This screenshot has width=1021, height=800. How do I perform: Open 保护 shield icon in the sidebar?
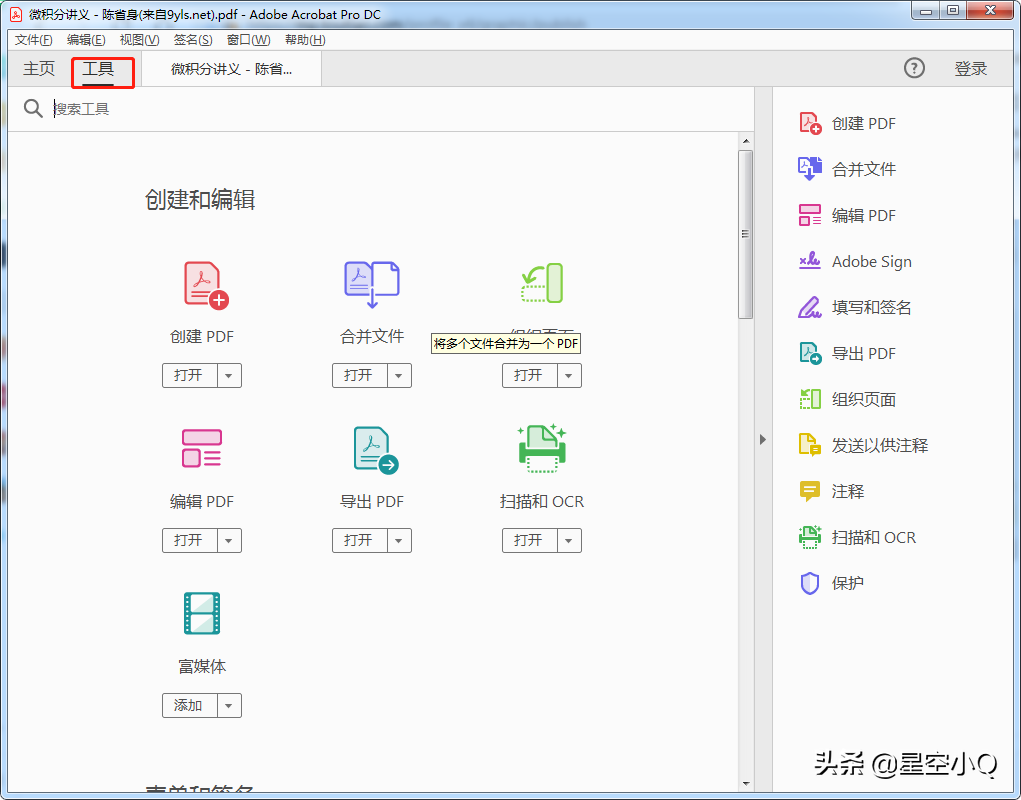pyautogui.click(x=810, y=583)
